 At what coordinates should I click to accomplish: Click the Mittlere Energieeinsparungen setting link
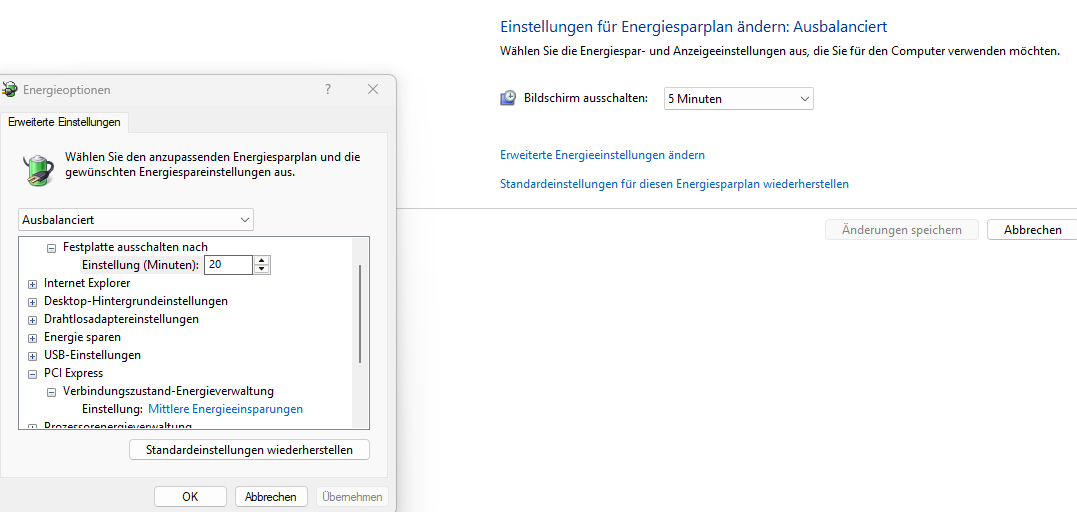(x=225, y=409)
